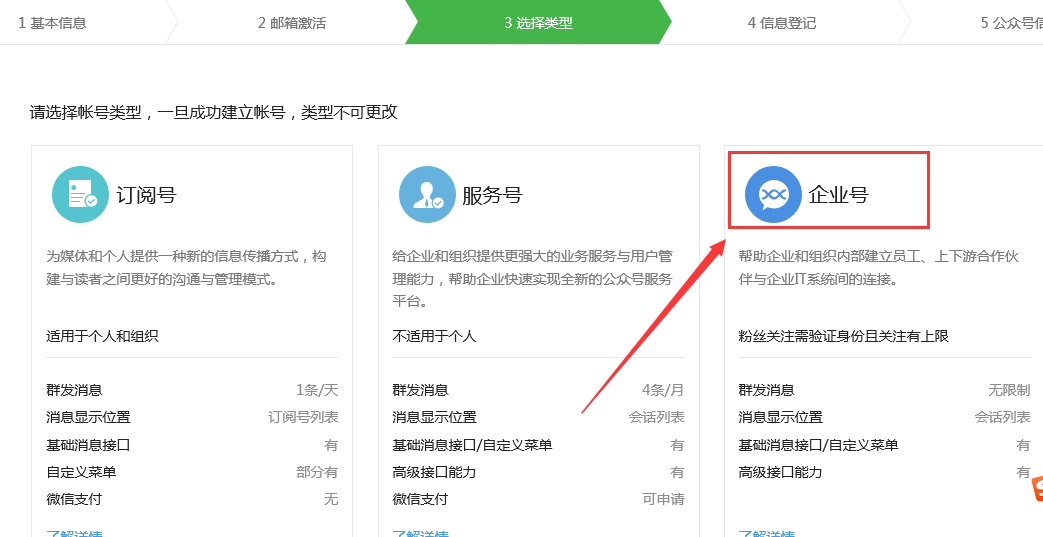
Task: Open 了解详情 link under 订阅号
Action: (74, 533)
